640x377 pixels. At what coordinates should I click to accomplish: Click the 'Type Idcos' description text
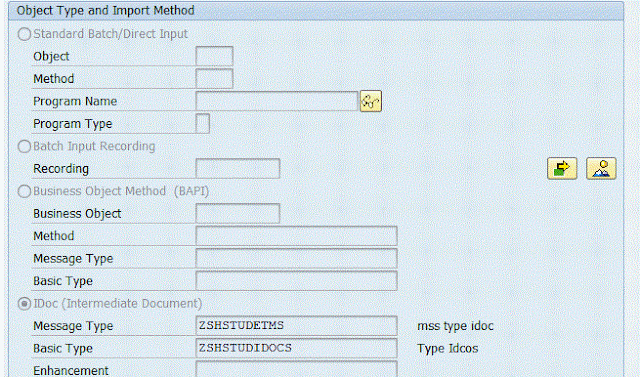pyautogui.click(x=447, y=348)
